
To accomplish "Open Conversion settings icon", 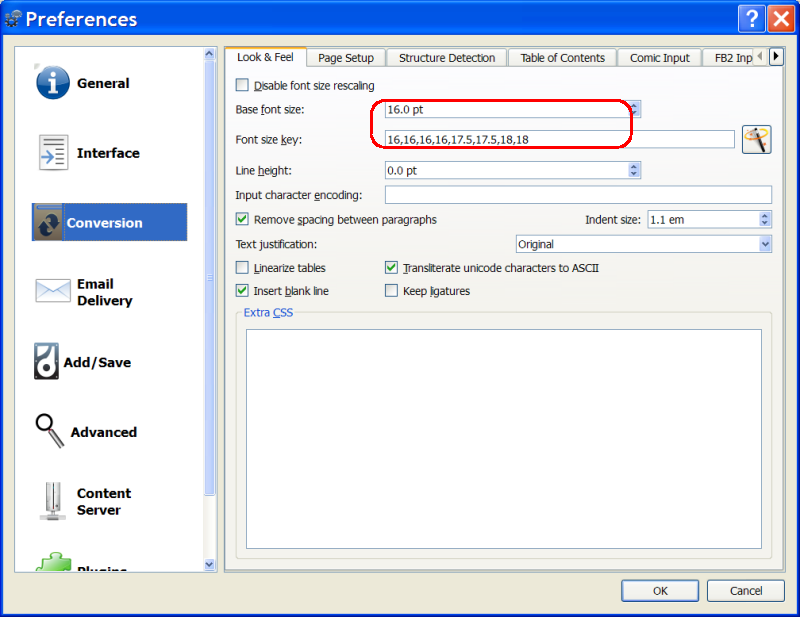I will (48, 223).
